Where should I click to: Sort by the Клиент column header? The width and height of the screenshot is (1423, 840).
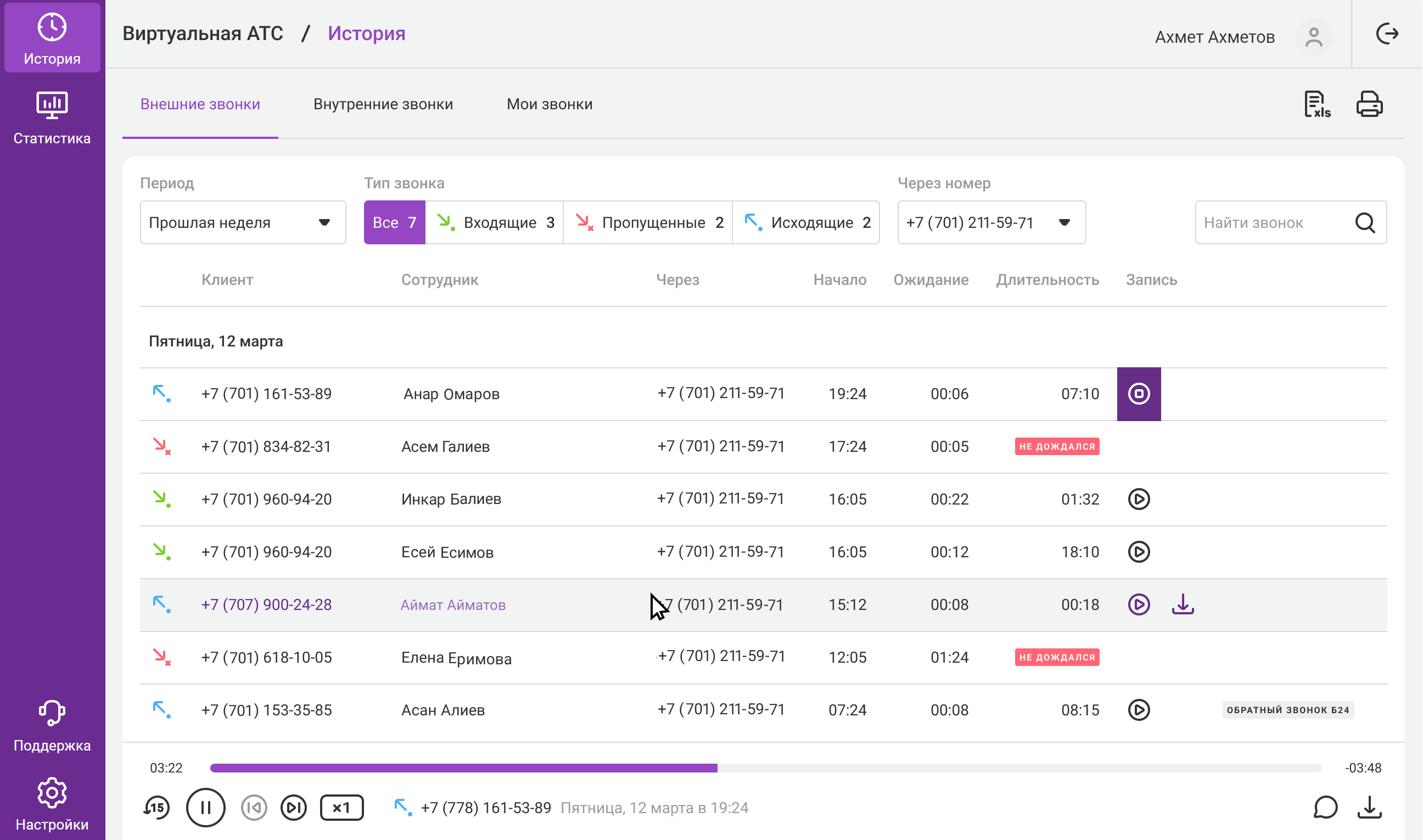point(227,279)
